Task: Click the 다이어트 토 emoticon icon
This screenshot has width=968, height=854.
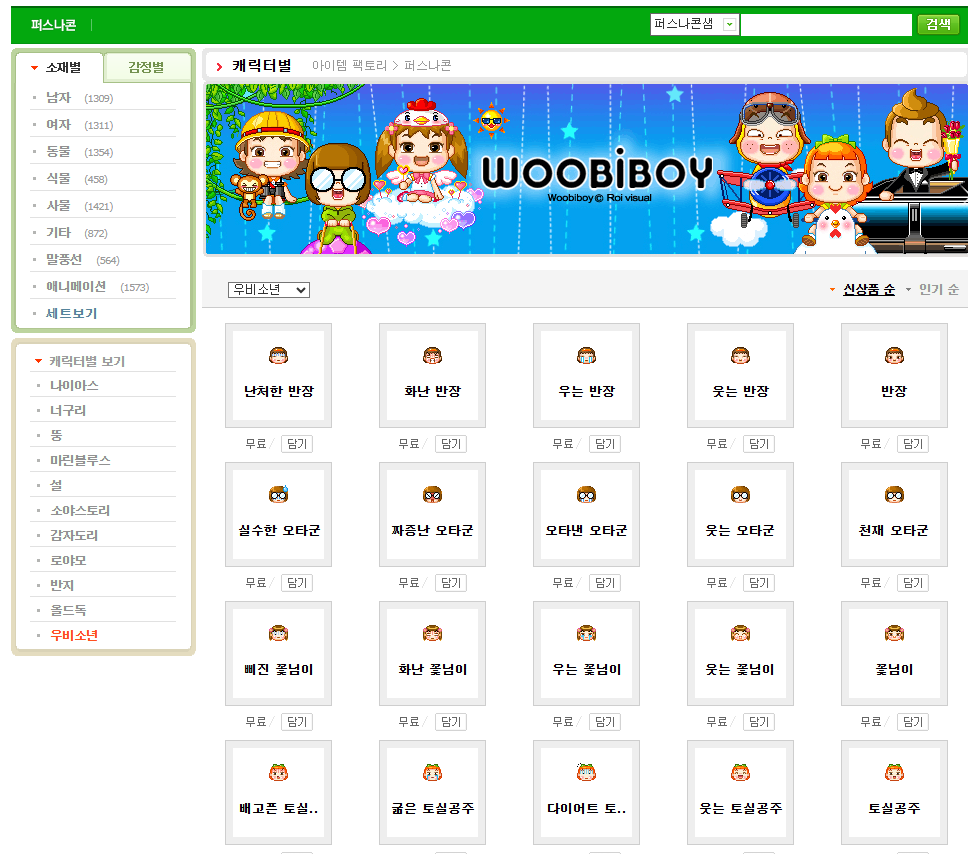Action: point(586,772)
